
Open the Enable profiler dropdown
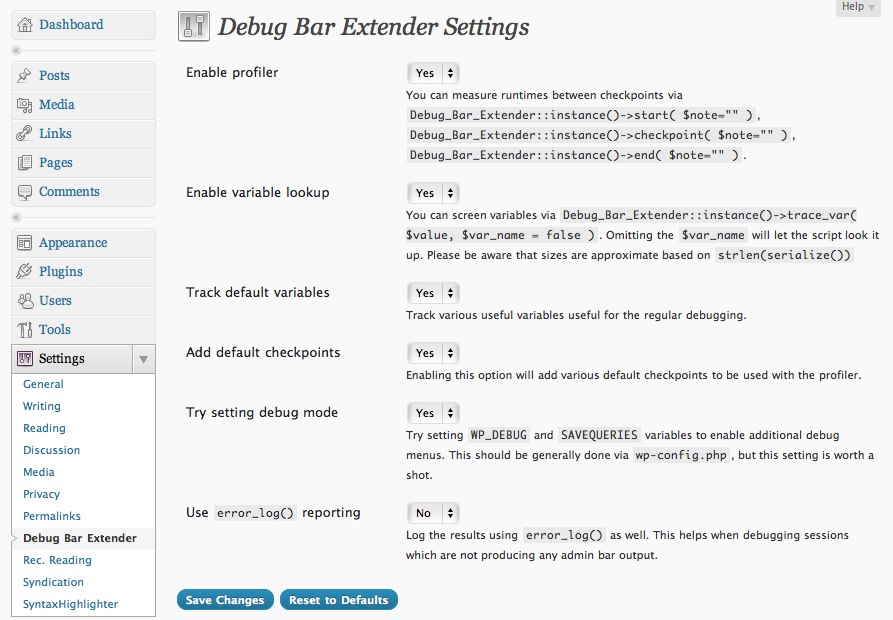[433, 73]
